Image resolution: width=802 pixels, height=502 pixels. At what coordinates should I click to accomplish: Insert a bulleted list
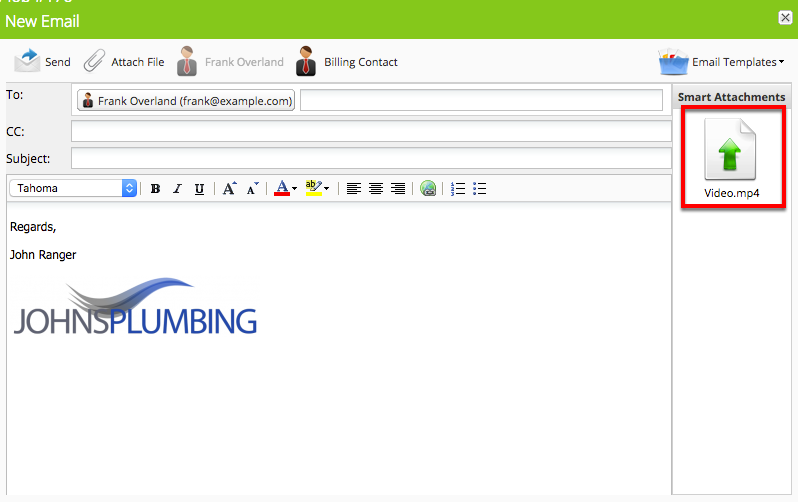point(480,189)
